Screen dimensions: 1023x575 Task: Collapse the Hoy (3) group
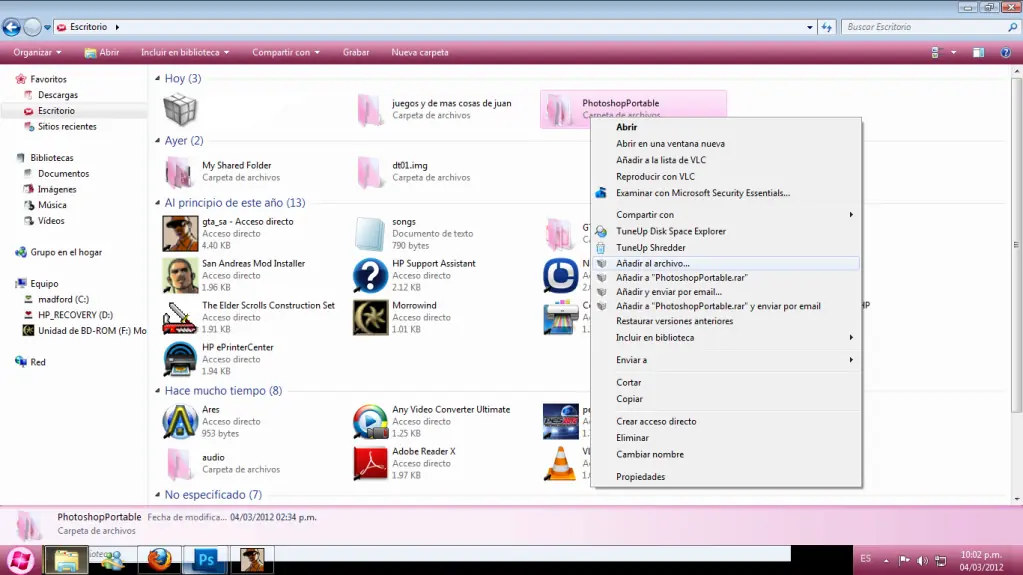tap(158, 78)
